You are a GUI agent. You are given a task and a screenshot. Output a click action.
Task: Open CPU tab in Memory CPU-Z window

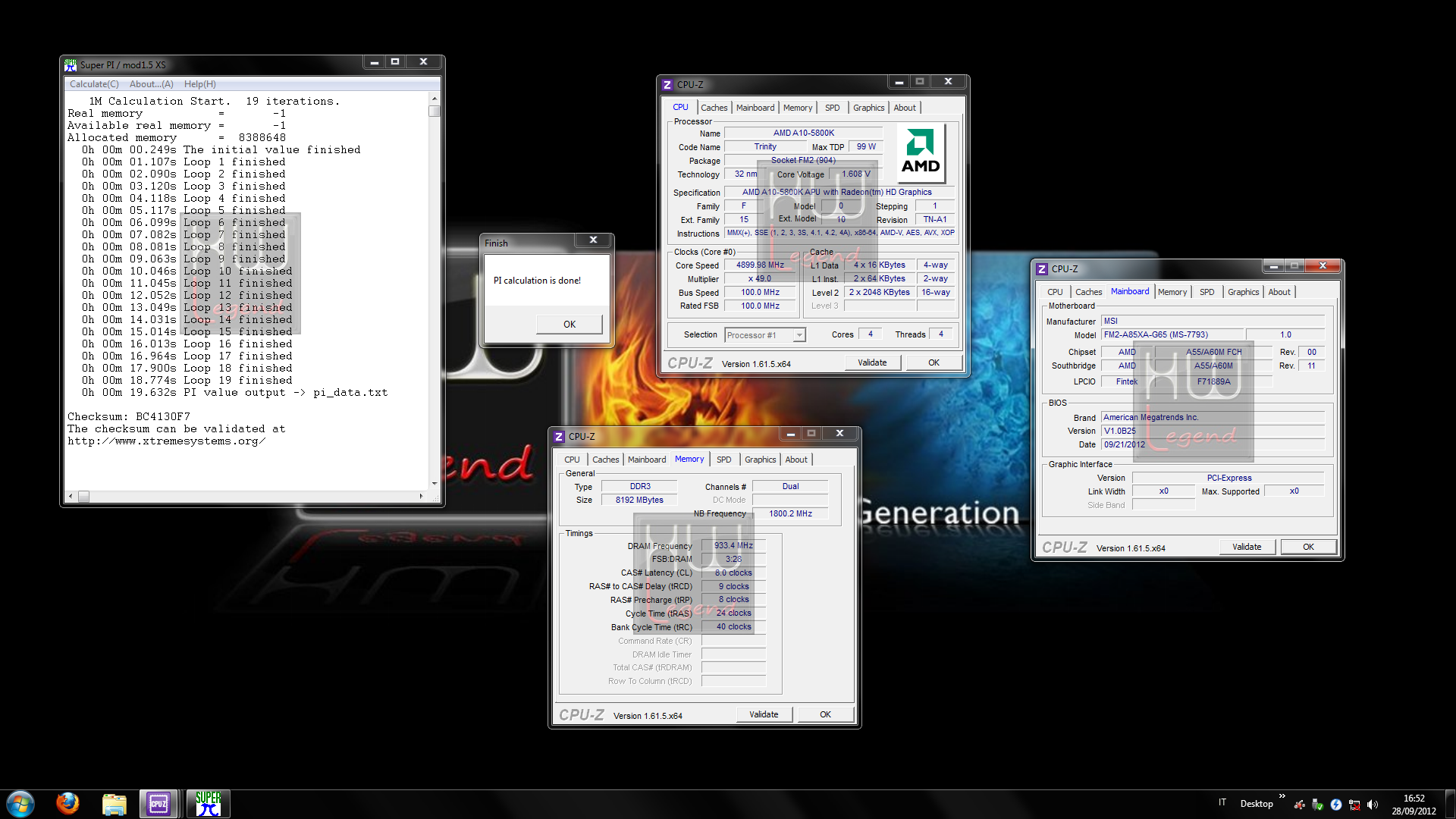pos(572,460)
